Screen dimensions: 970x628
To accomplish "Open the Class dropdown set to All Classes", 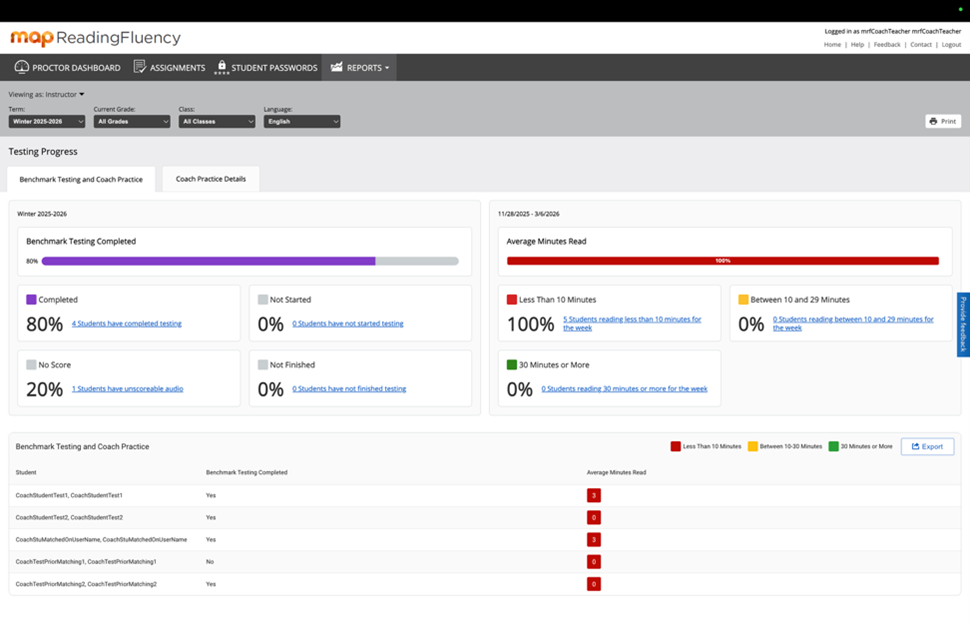I will click(217, 121).
